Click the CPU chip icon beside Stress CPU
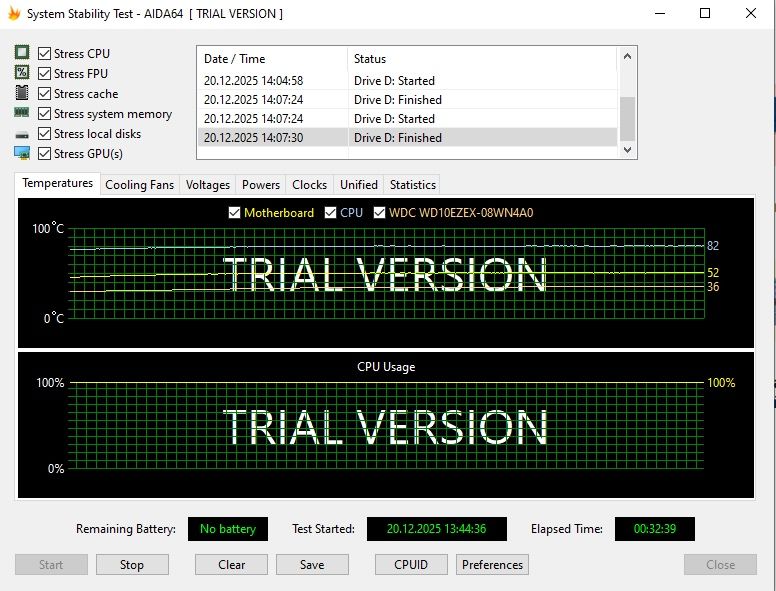Image resolution: width=776 pixels, height=591 pixels. coord(22,52)
